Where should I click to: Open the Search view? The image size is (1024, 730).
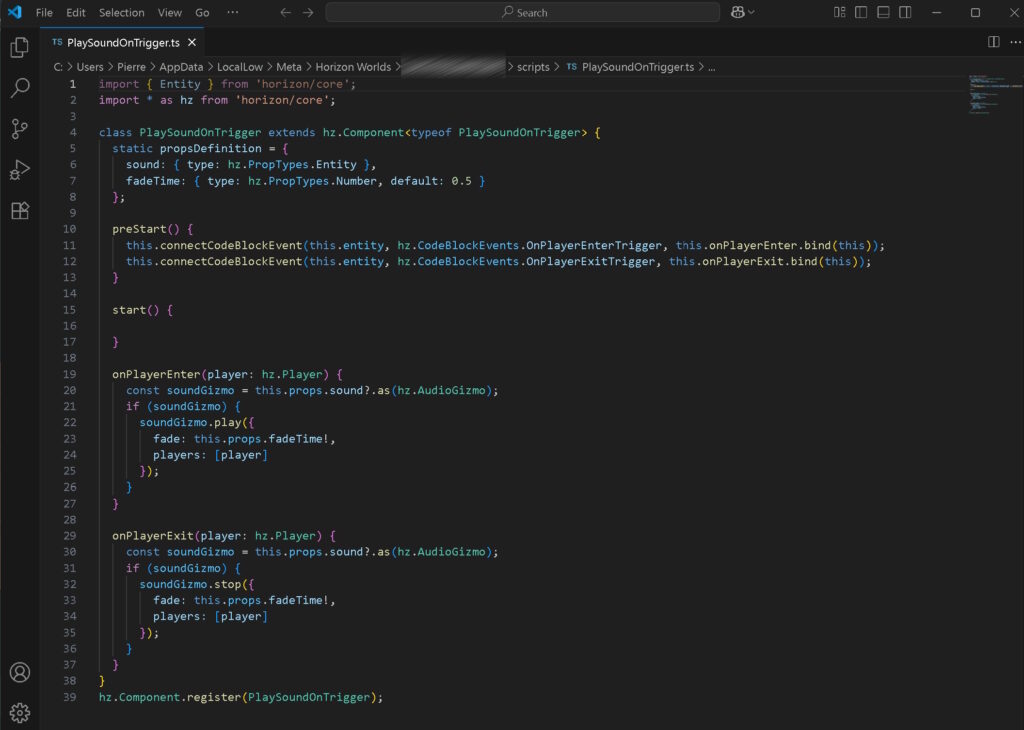(x=20, y=88)
